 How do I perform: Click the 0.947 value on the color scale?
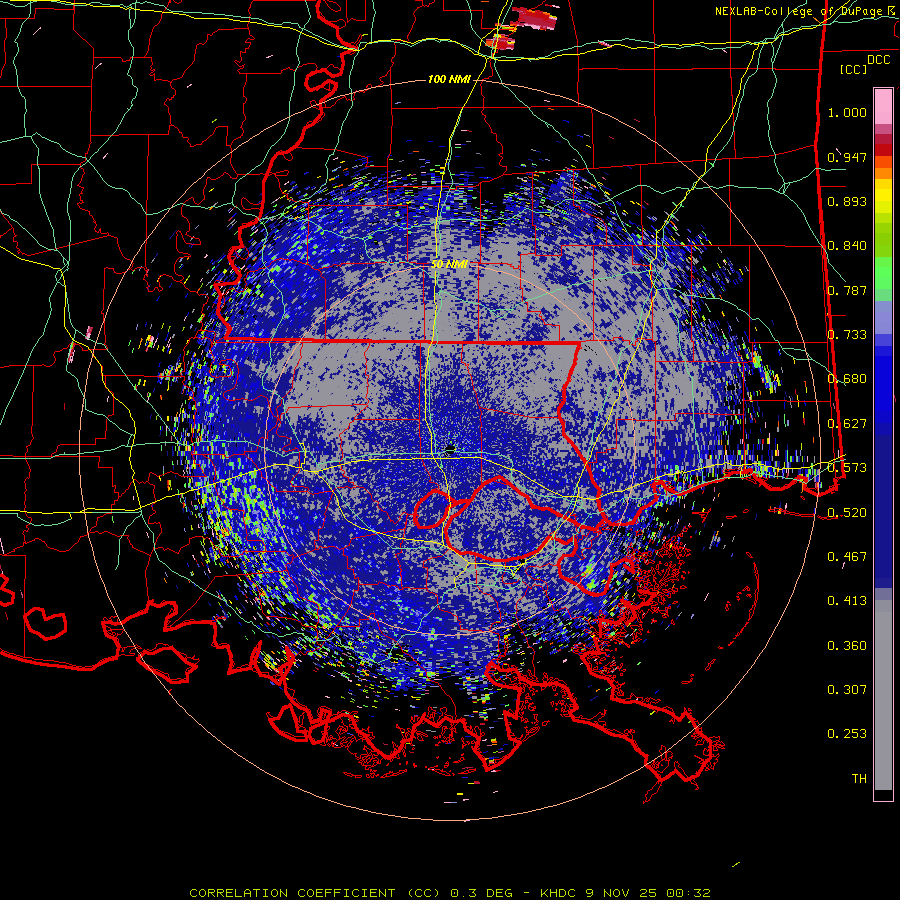[x=847, y=157]
